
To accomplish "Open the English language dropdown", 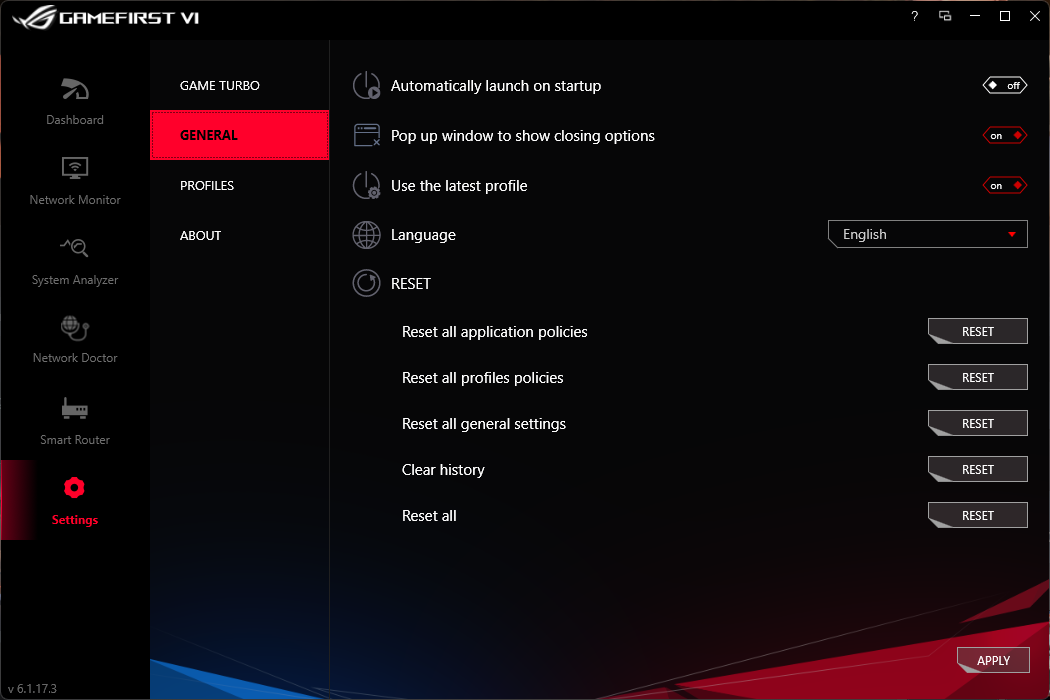I will click(927, 234).
